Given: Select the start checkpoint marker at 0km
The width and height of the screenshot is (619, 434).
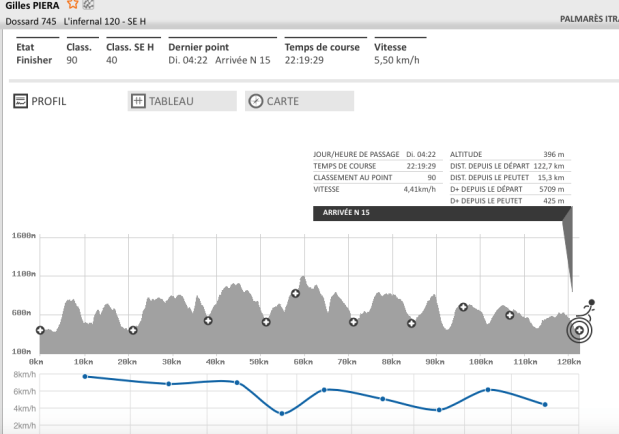Looking at the screenshot, I should point(41,330).
